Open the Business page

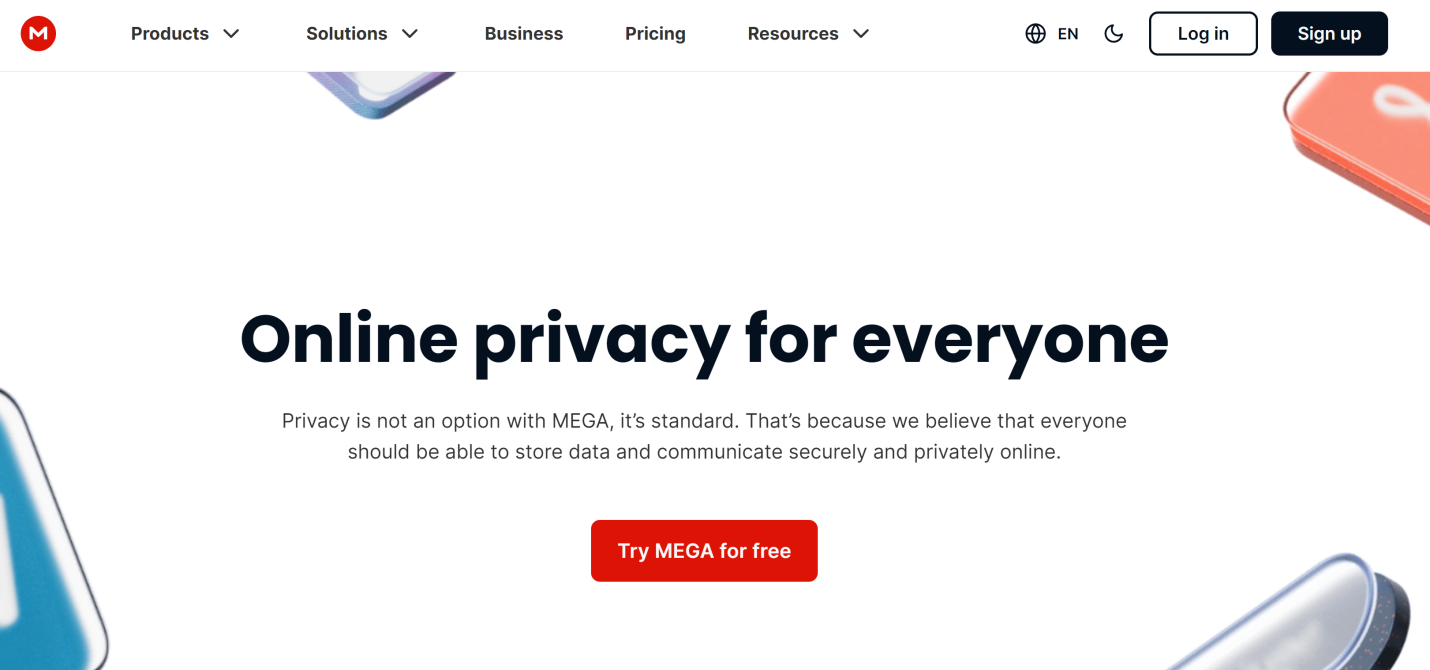click(x=523, y=34)
